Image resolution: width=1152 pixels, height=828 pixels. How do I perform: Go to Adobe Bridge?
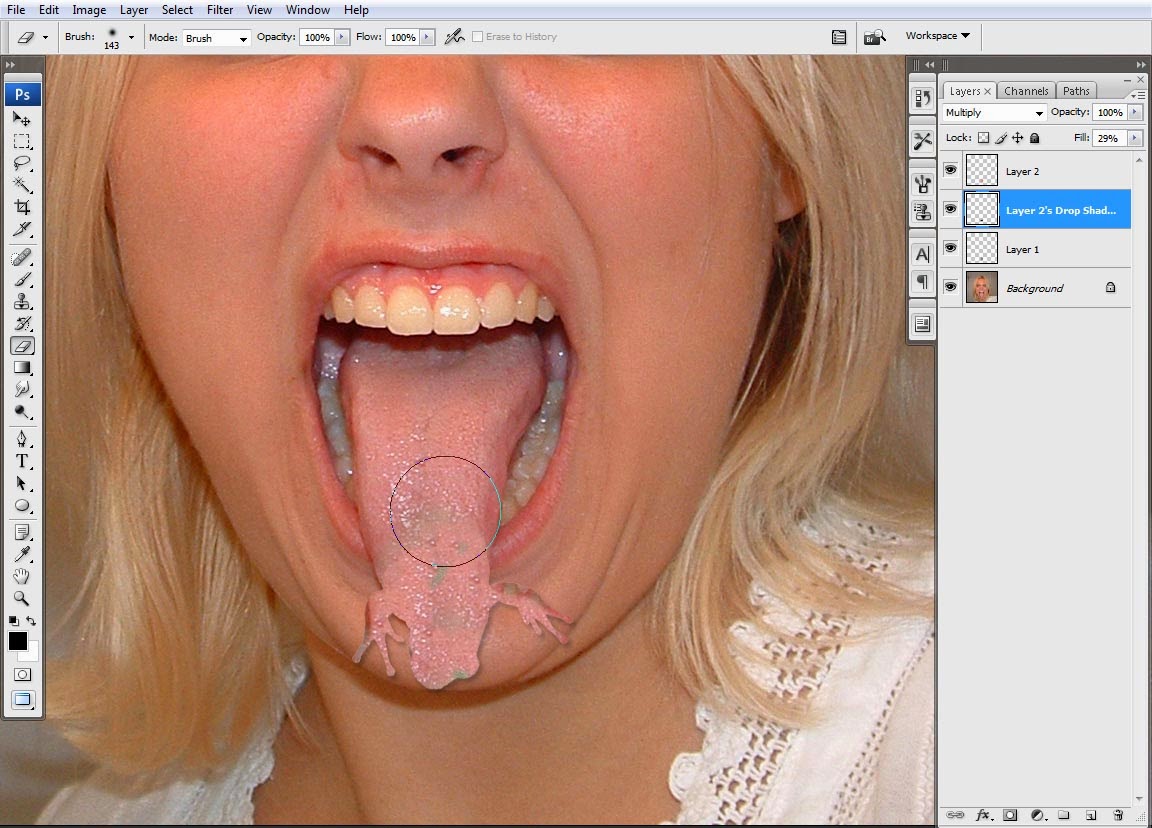[x=874, y=37]
